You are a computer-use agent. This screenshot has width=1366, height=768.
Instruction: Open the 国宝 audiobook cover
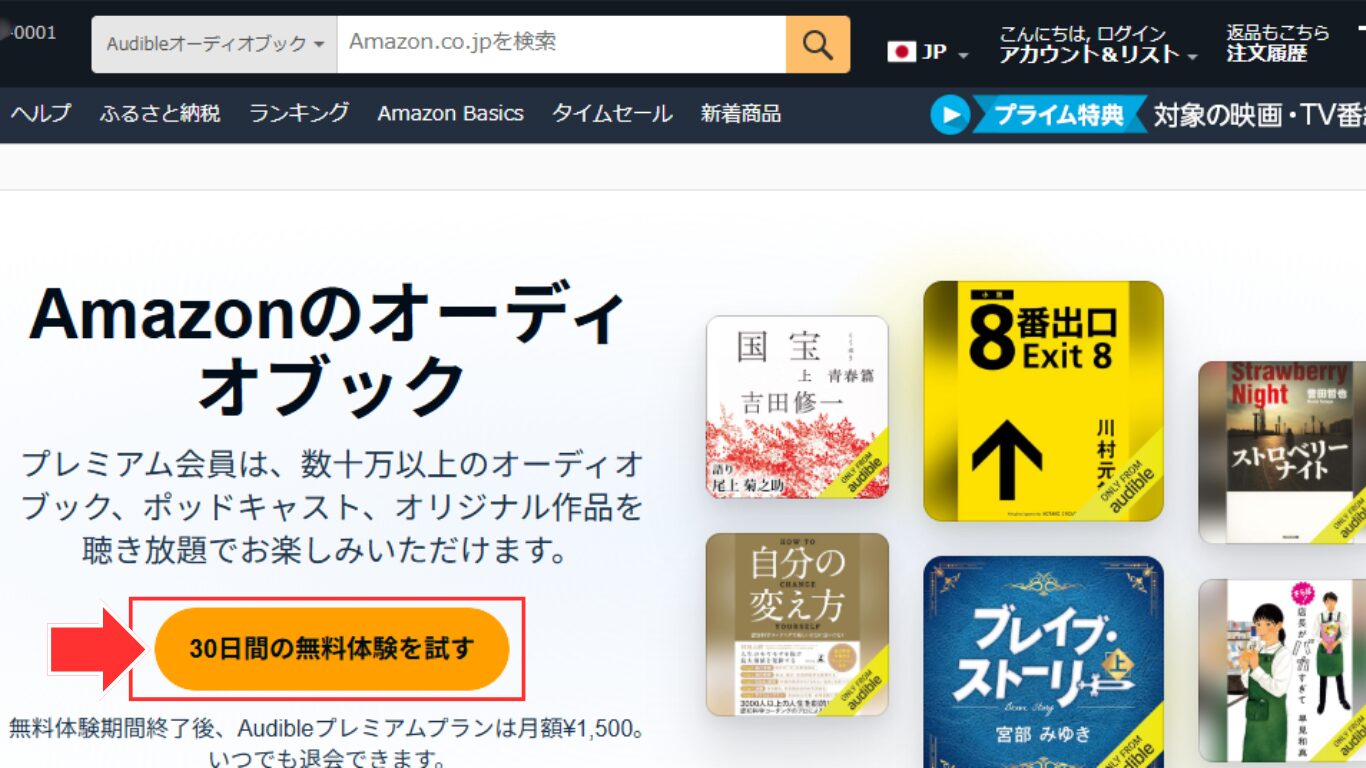tap(797, 407)
